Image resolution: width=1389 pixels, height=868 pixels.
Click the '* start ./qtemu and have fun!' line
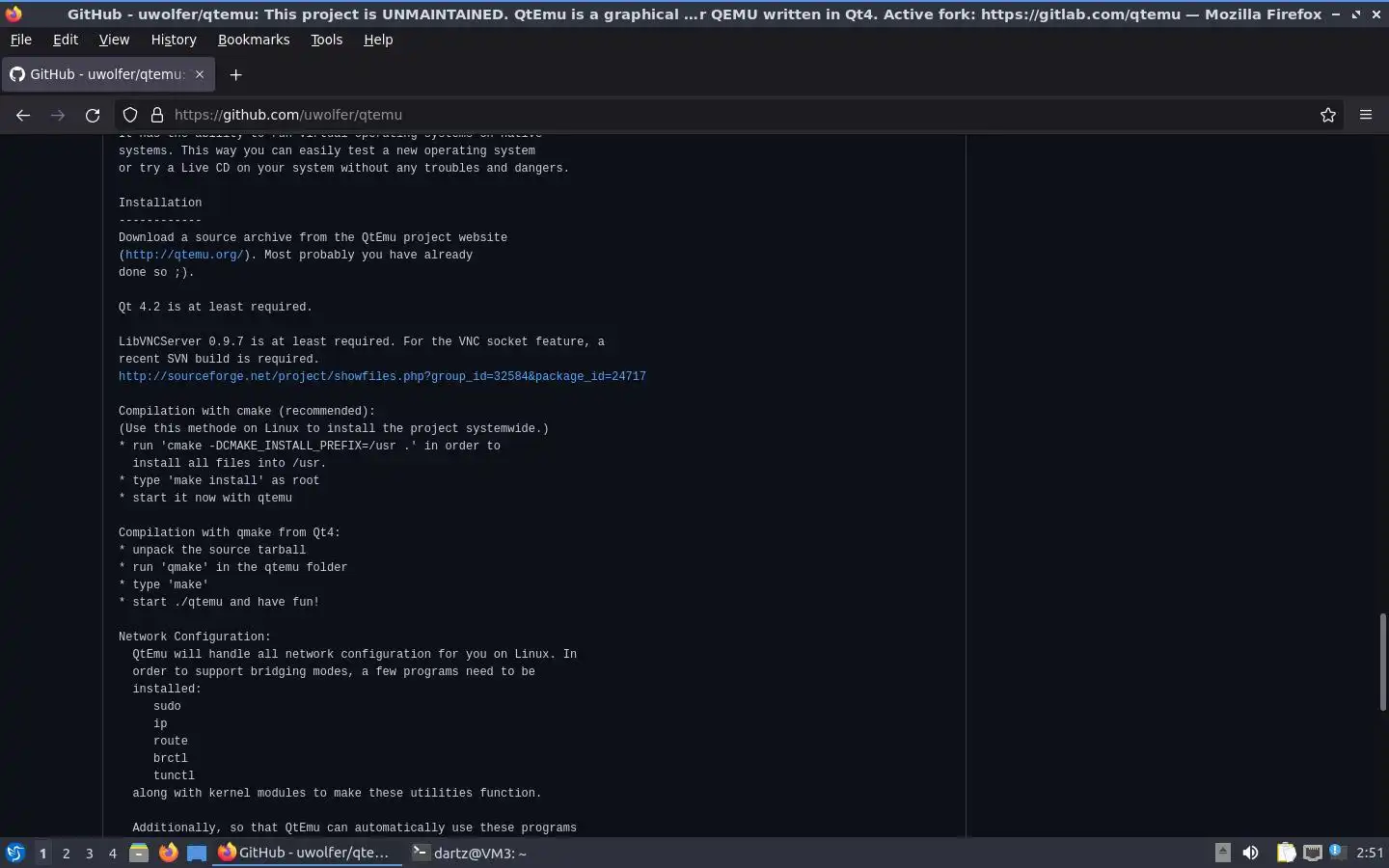click(219, 602)
